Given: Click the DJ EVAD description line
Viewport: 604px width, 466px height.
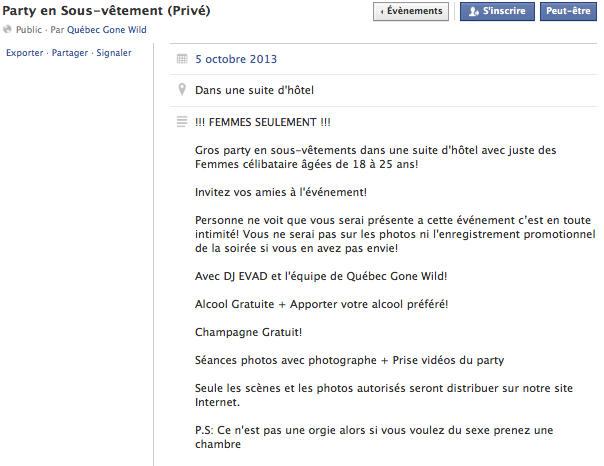Looking at the screenshot, I should click(321, 276).
